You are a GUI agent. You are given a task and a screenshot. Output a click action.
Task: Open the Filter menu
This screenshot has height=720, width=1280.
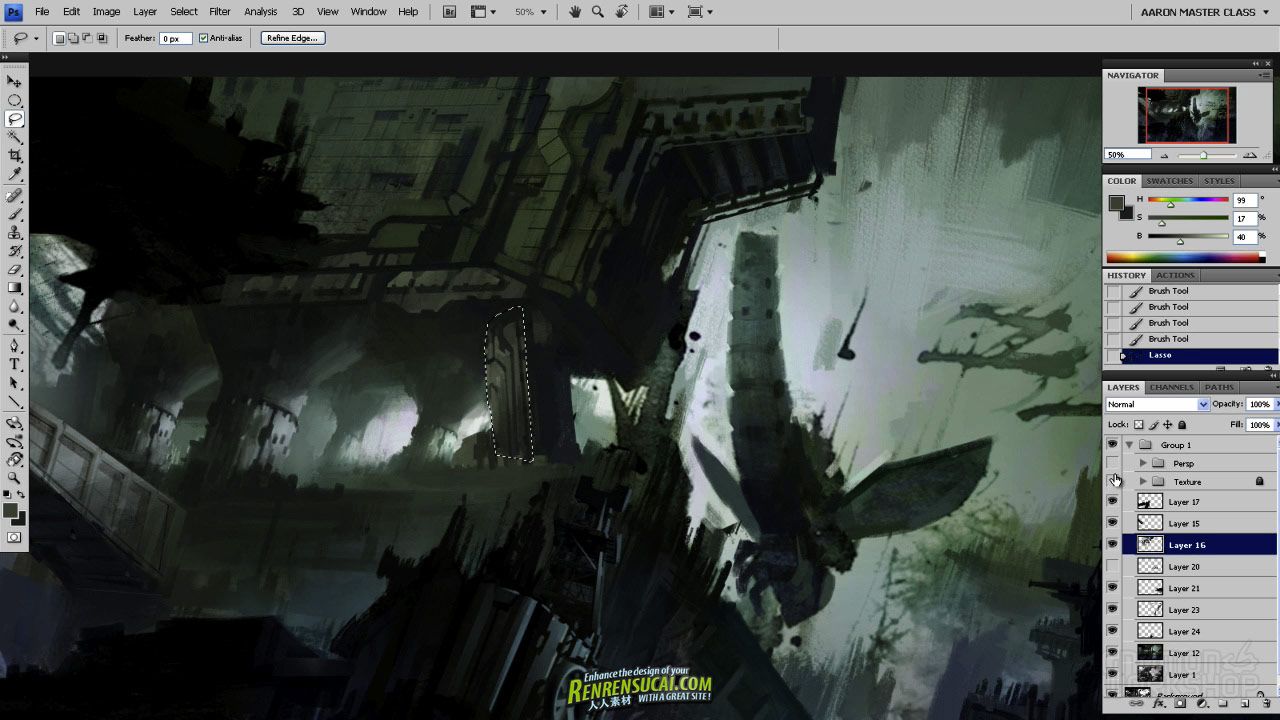tap(220, 12)
